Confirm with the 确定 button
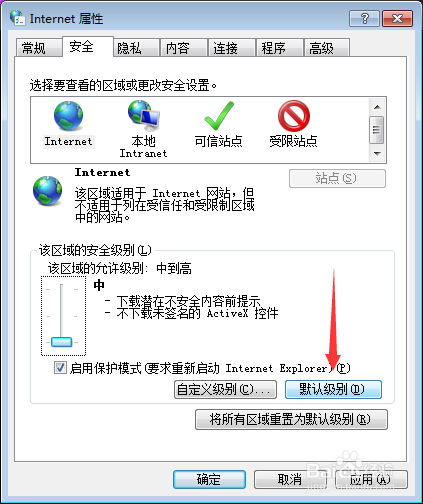Screen dimensions: 423x504 [x=209, y=479]
